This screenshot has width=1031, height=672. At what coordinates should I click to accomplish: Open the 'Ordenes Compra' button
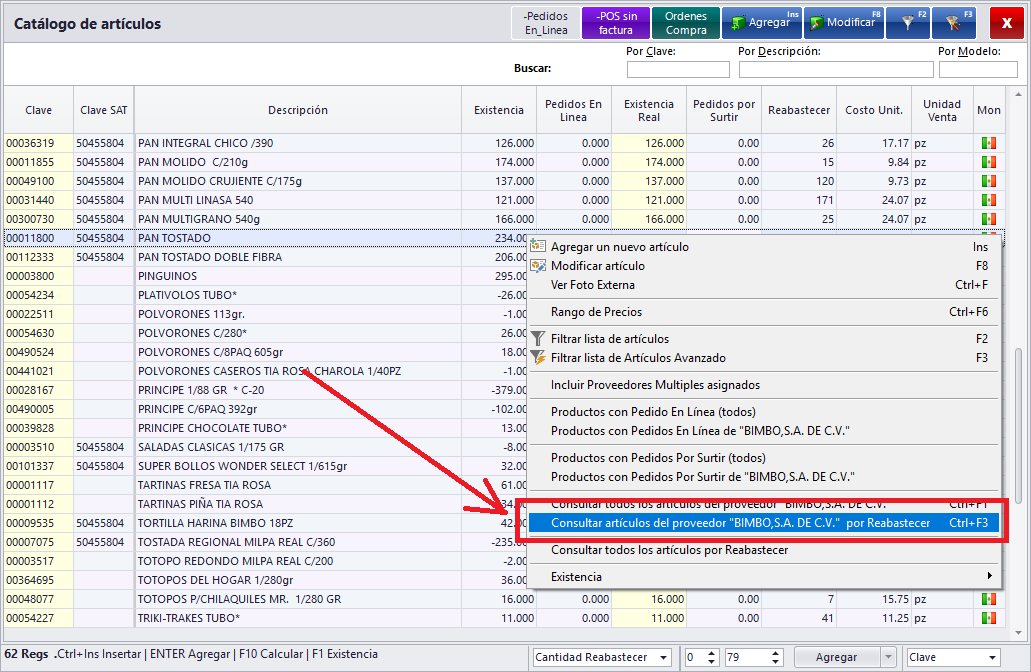coord(686,22)
